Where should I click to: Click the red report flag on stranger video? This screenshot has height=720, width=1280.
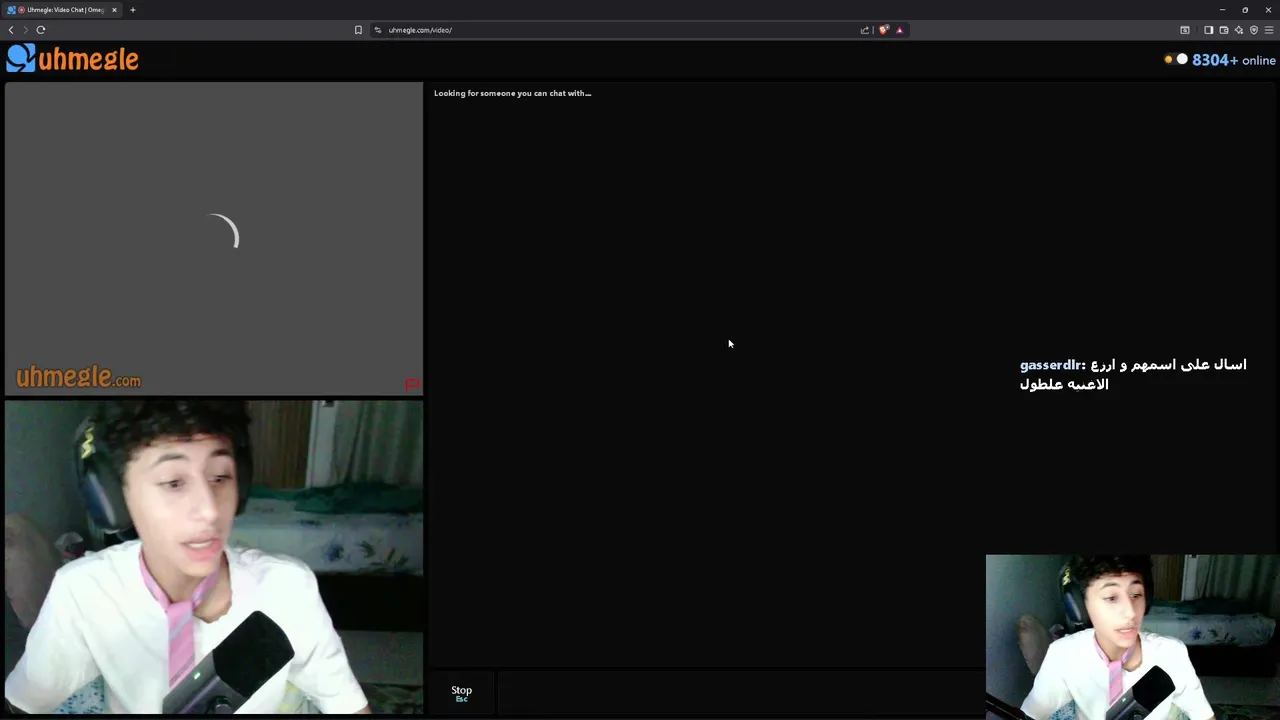point(411,384)
